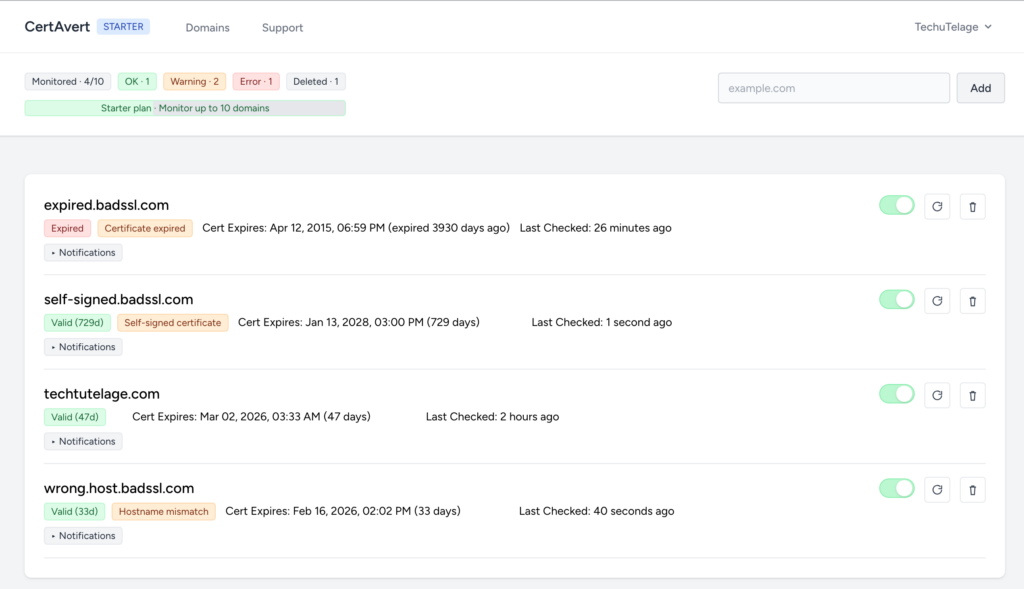Click the Add domain button

980,88
